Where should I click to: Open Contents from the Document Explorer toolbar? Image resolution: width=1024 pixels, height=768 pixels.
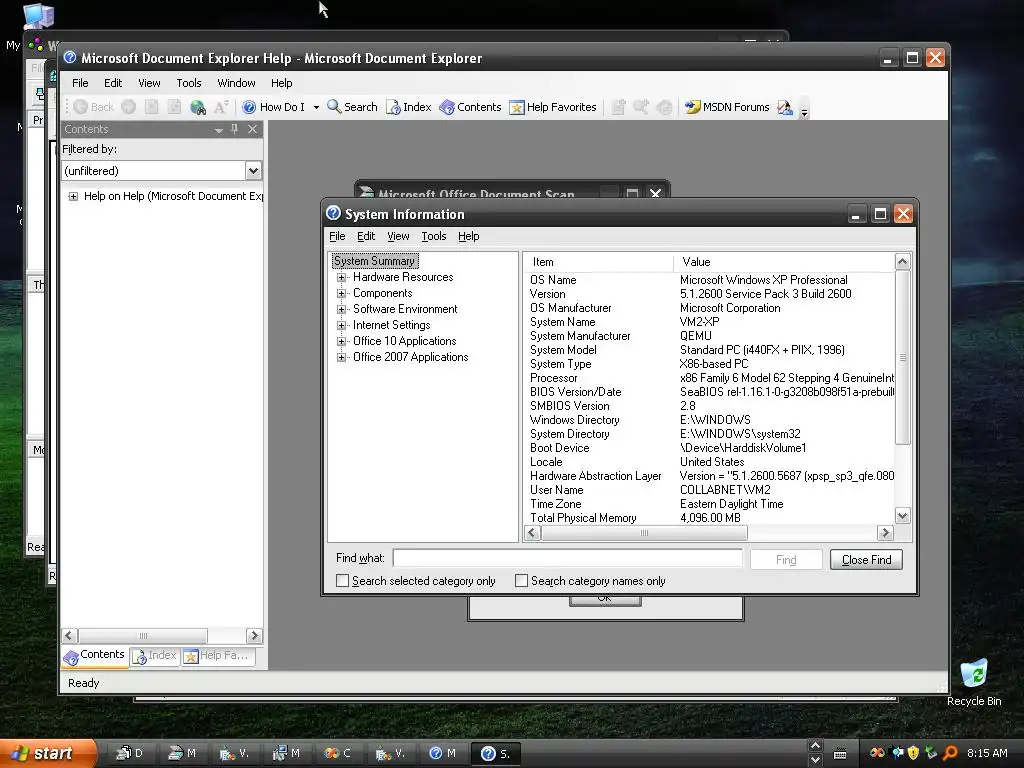pos(470,107)
